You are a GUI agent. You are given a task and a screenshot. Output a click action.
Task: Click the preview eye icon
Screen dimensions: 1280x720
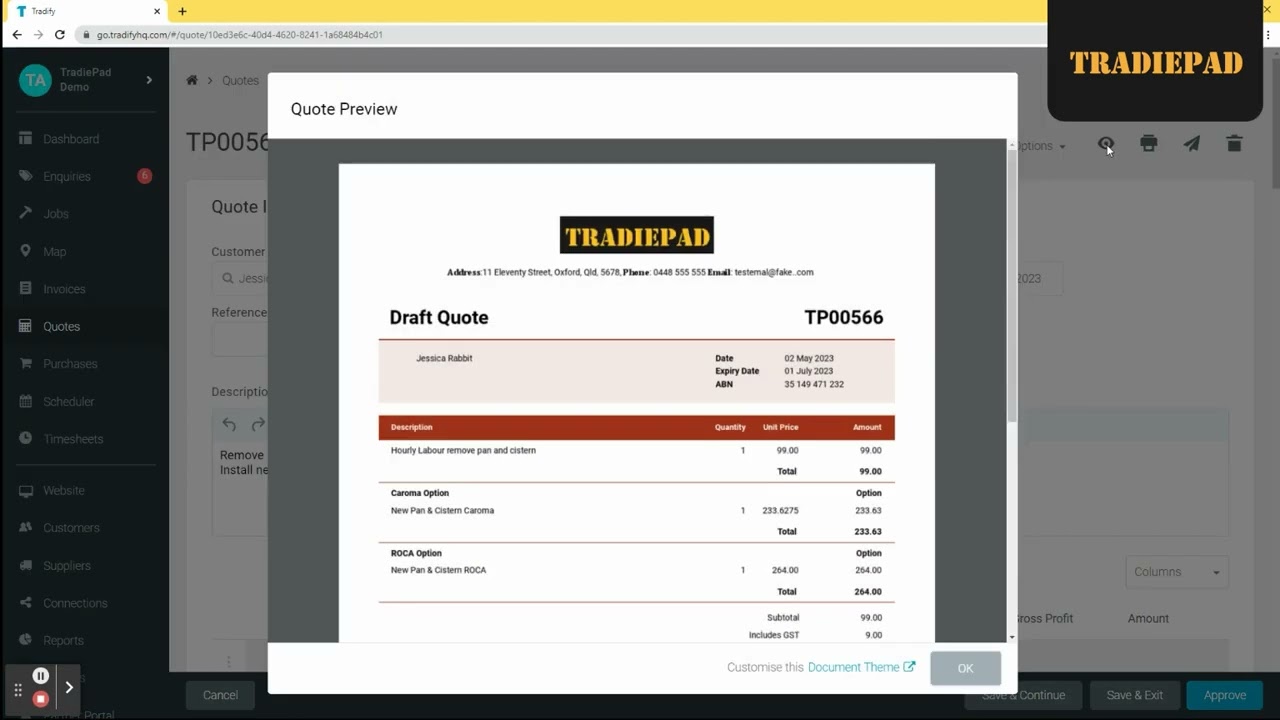(1105, 144)
